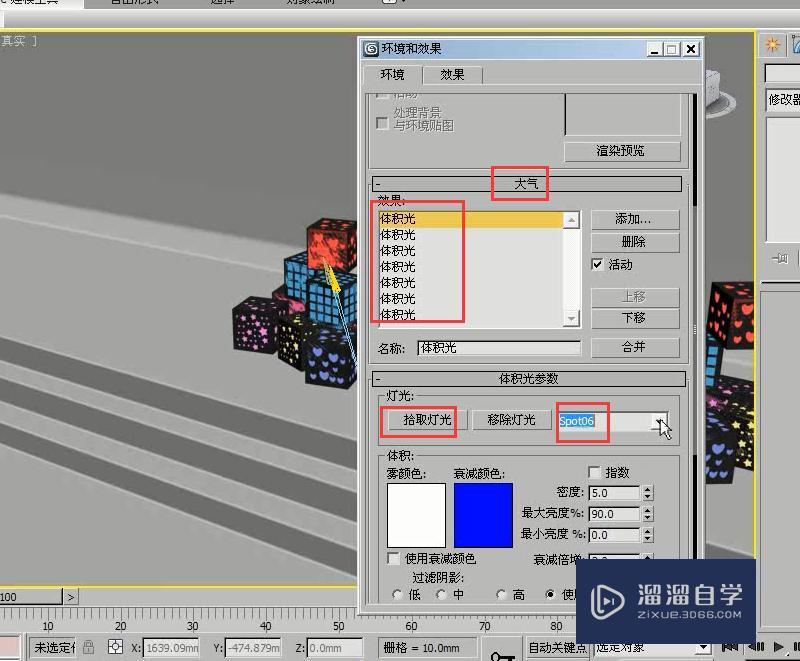Select the 低 filter shadows radio button
800x661 pixels.
click(x=397, y=594)
